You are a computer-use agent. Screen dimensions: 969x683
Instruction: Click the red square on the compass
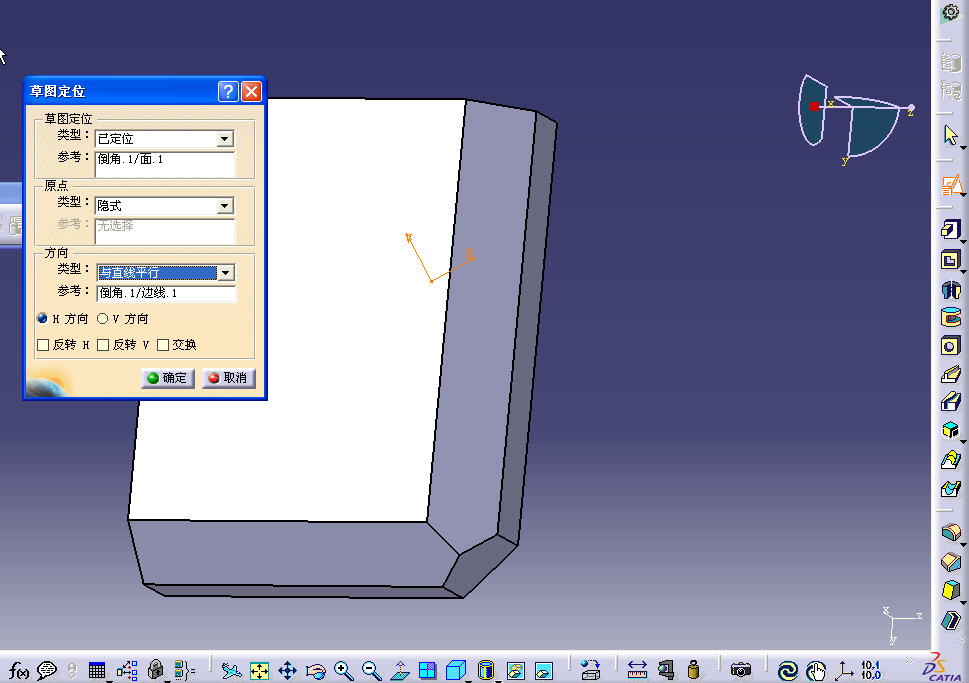point(815,106)
